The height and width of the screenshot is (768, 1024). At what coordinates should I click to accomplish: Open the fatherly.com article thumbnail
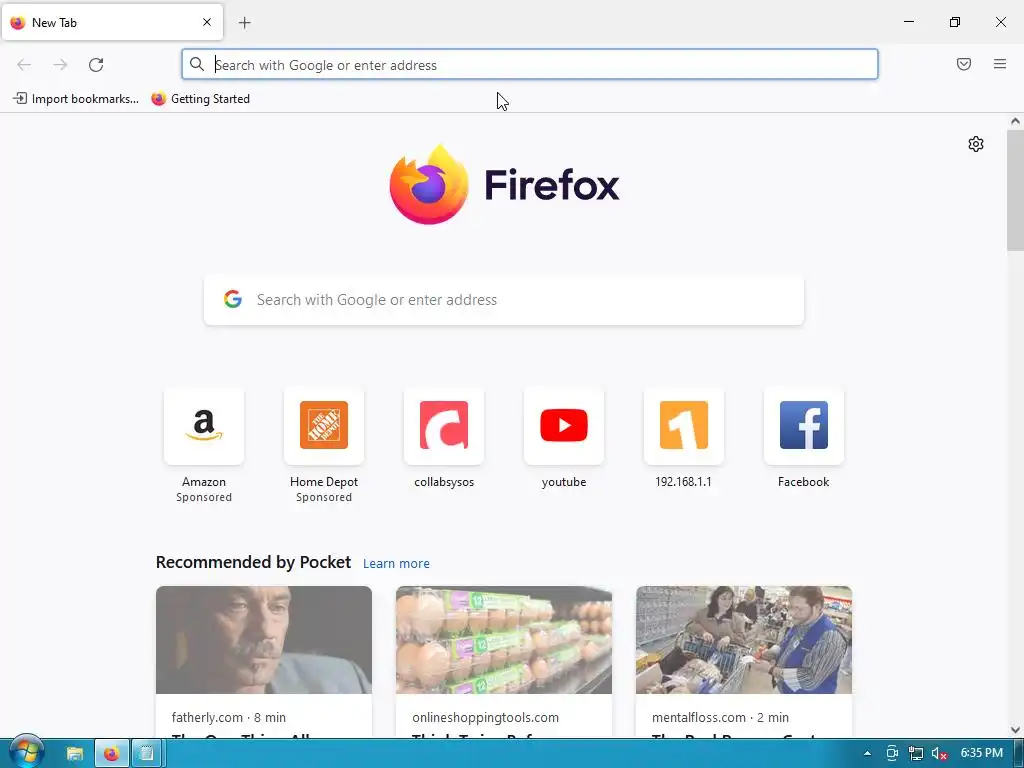tap(264, 640)
